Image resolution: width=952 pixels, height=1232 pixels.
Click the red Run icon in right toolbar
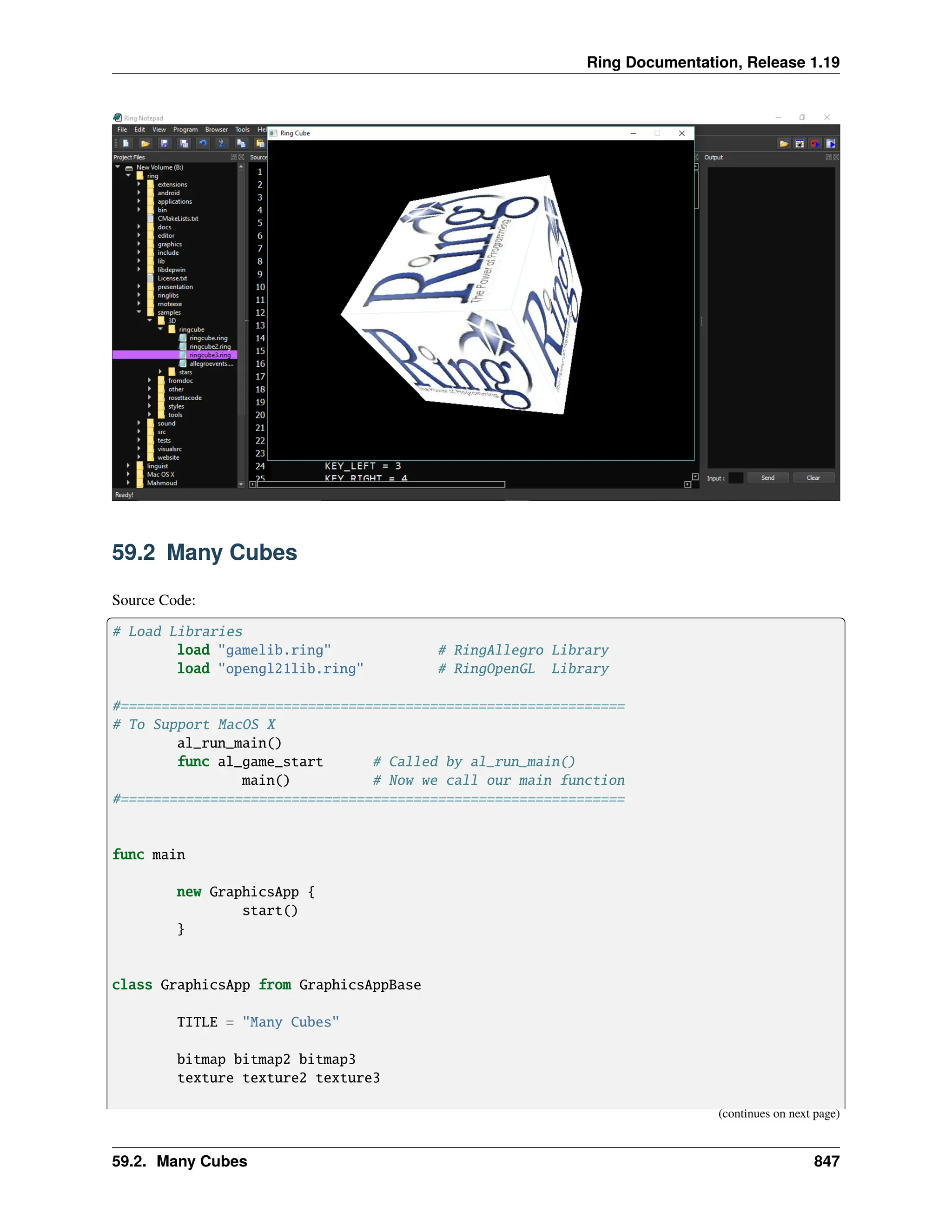coord(815,144)
